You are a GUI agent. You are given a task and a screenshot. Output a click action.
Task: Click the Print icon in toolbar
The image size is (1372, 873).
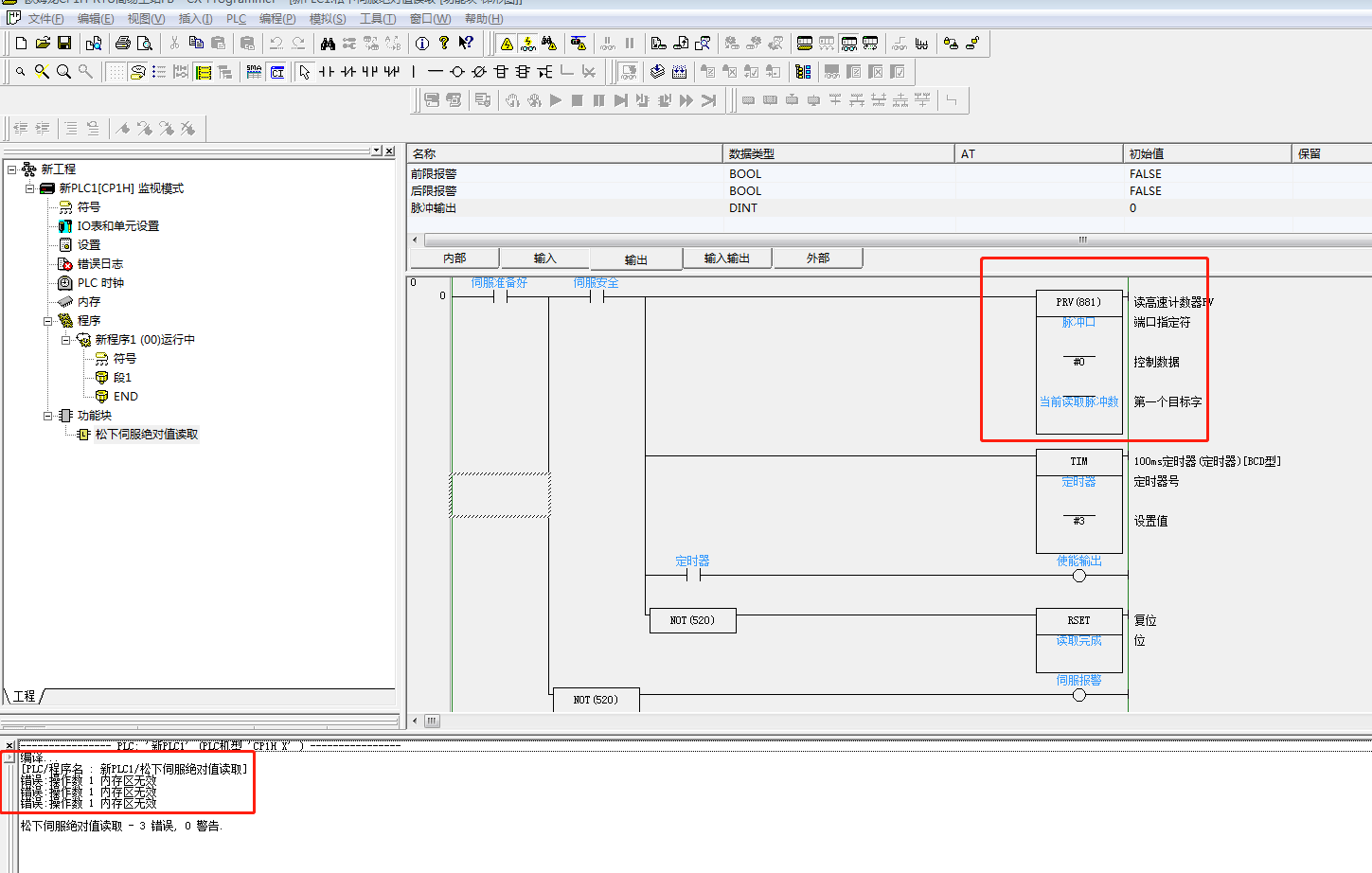coord(122,43)
